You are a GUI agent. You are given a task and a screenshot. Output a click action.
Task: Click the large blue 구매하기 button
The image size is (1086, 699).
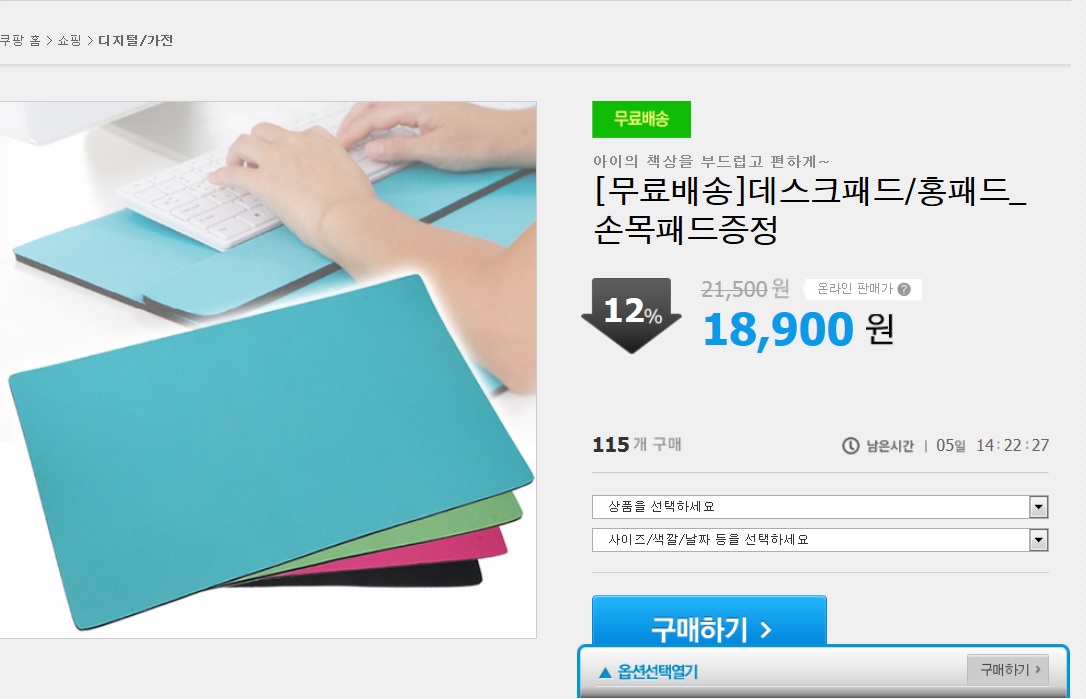point(709,621)
